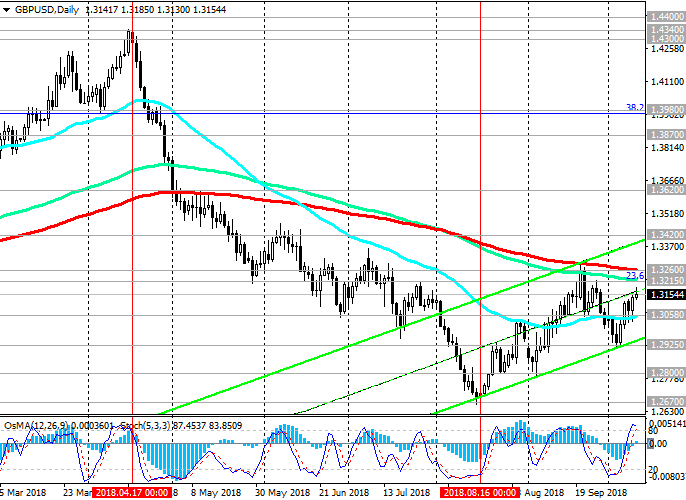Click the 1.32600 level price label
The width and height of the screenshot is (686, 500).
[x=667, y=269]
